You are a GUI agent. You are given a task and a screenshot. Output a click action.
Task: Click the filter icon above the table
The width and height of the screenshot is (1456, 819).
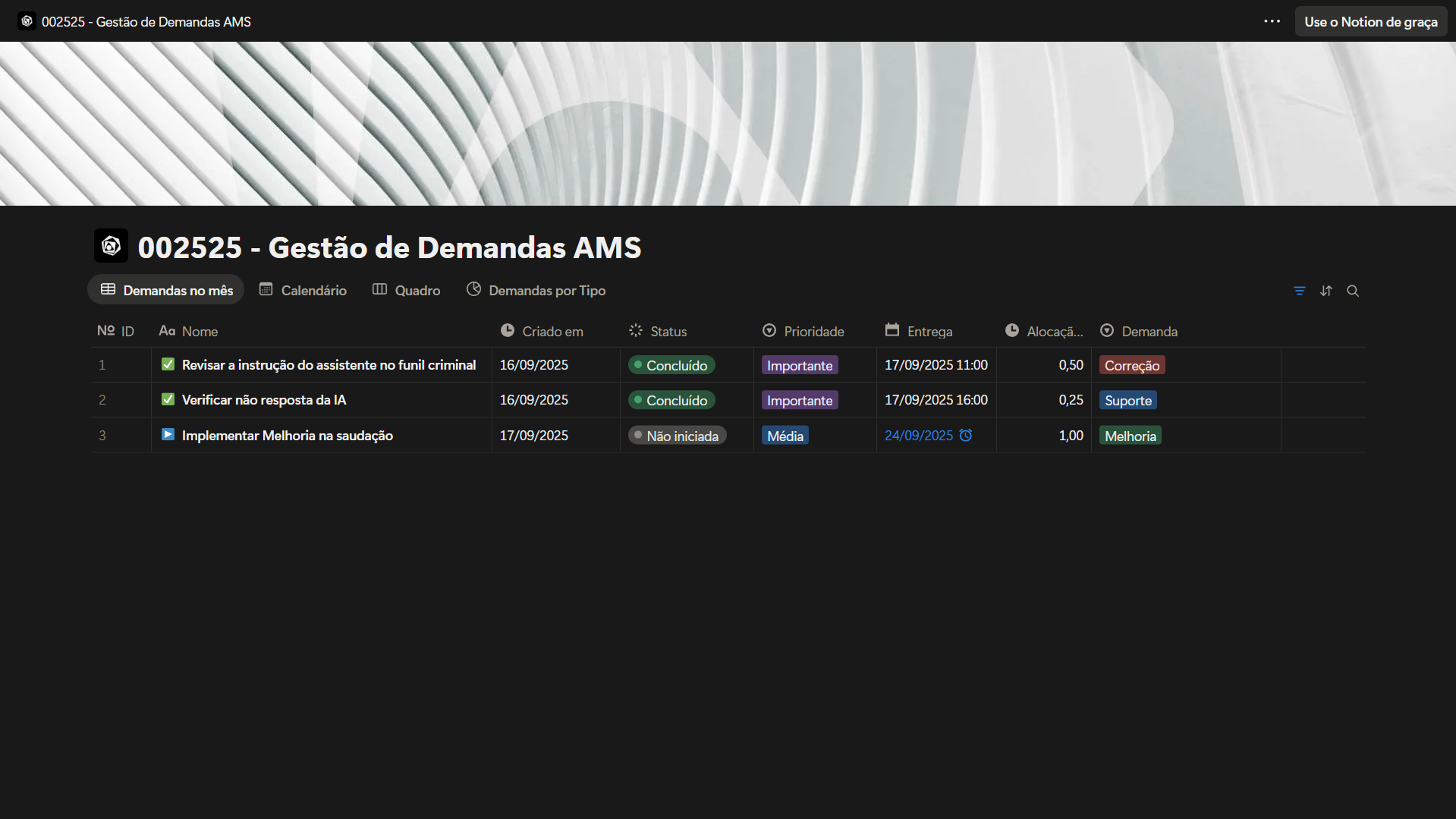tap(1299, 291)
